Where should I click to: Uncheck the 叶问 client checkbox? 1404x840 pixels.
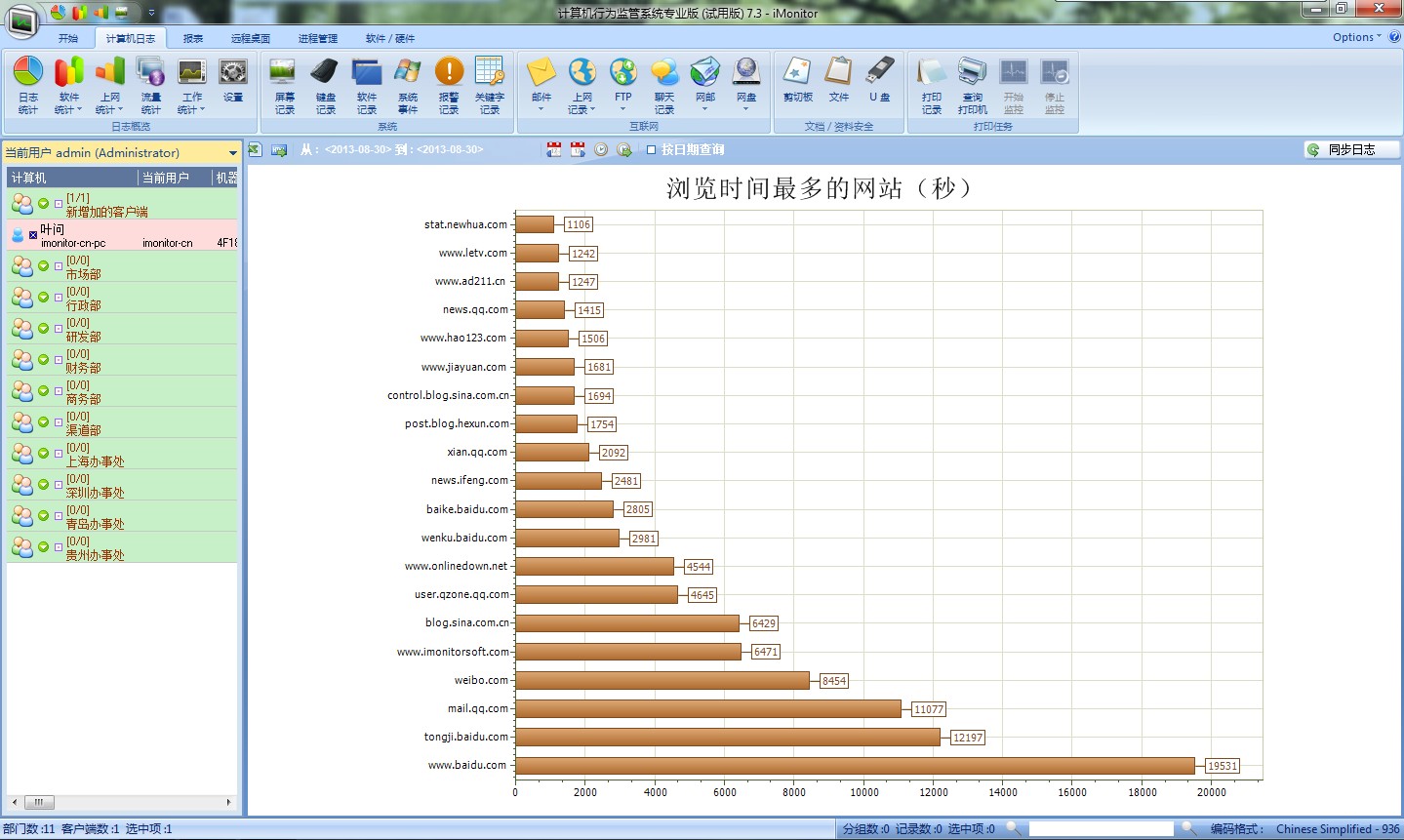click(x=33, y=235)
